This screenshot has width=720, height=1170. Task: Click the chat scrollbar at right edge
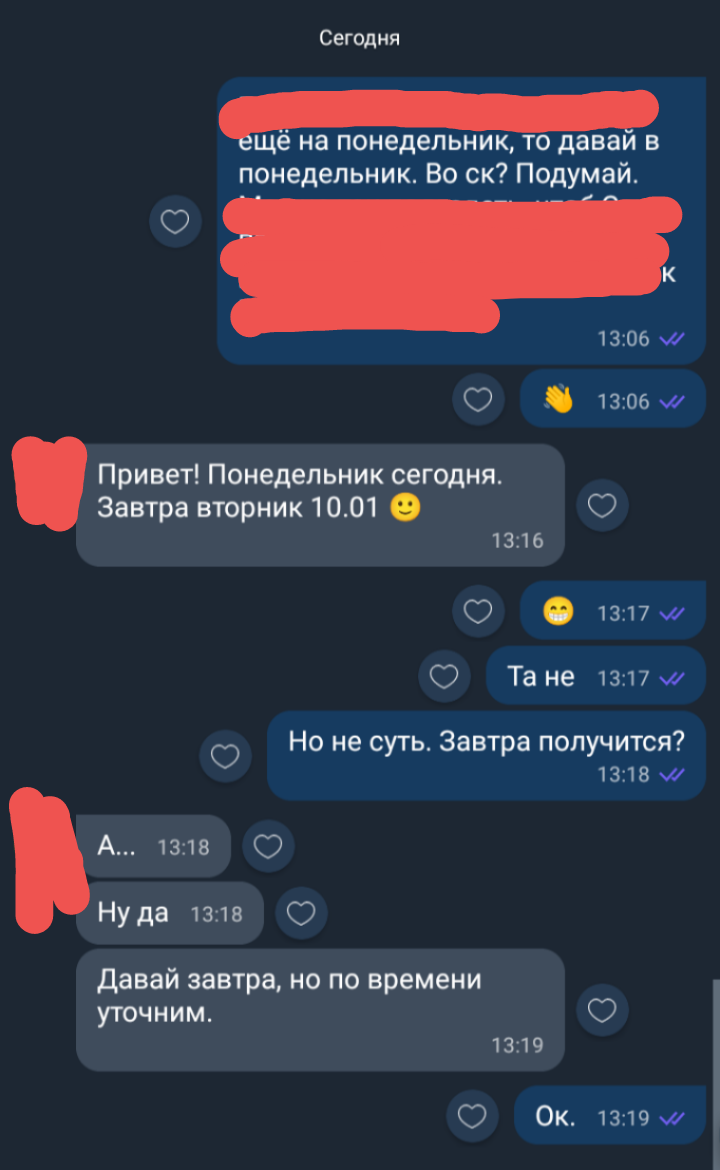click(x=716, y=1073)
